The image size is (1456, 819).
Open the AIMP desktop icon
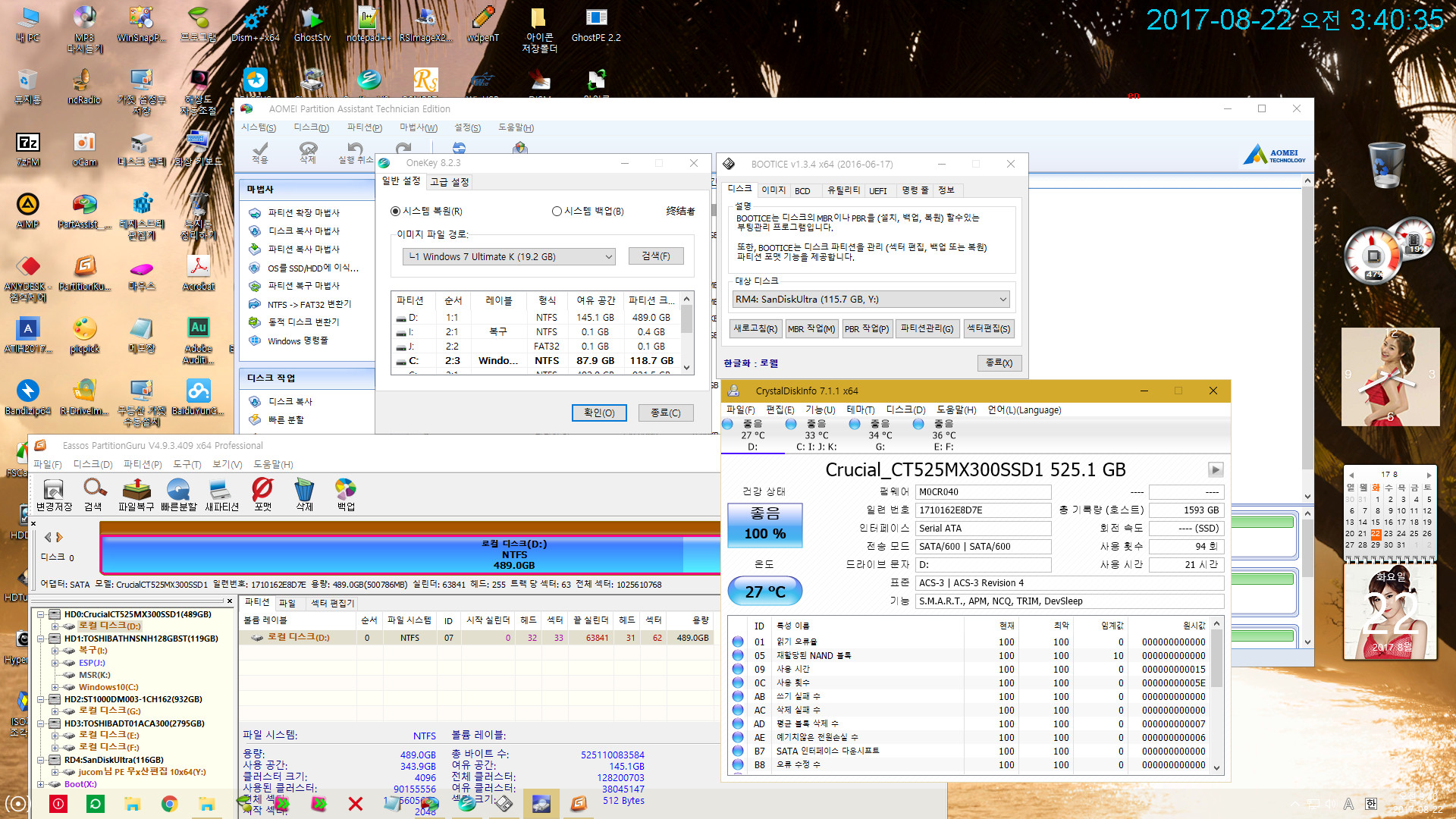click(x=28, y=211)
